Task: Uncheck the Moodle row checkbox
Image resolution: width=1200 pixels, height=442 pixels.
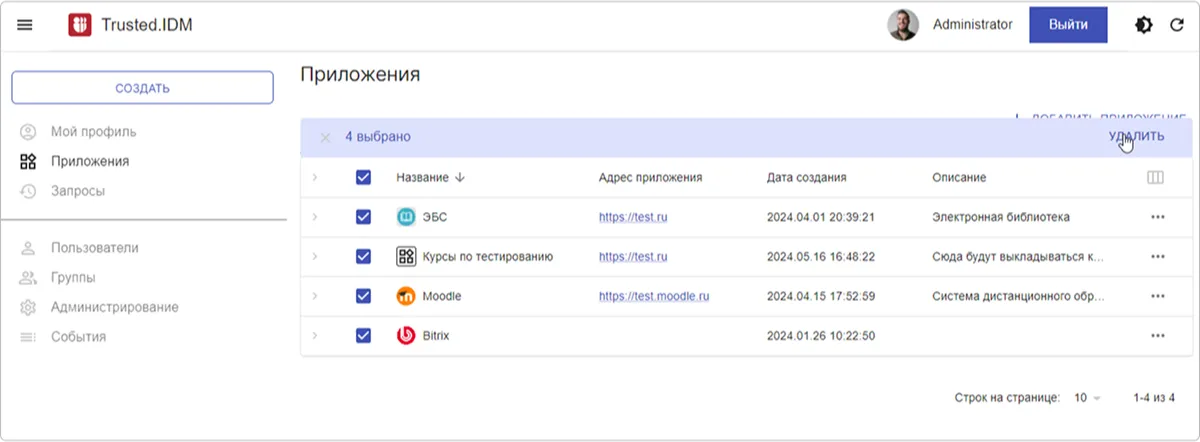Action: [364, 296]
